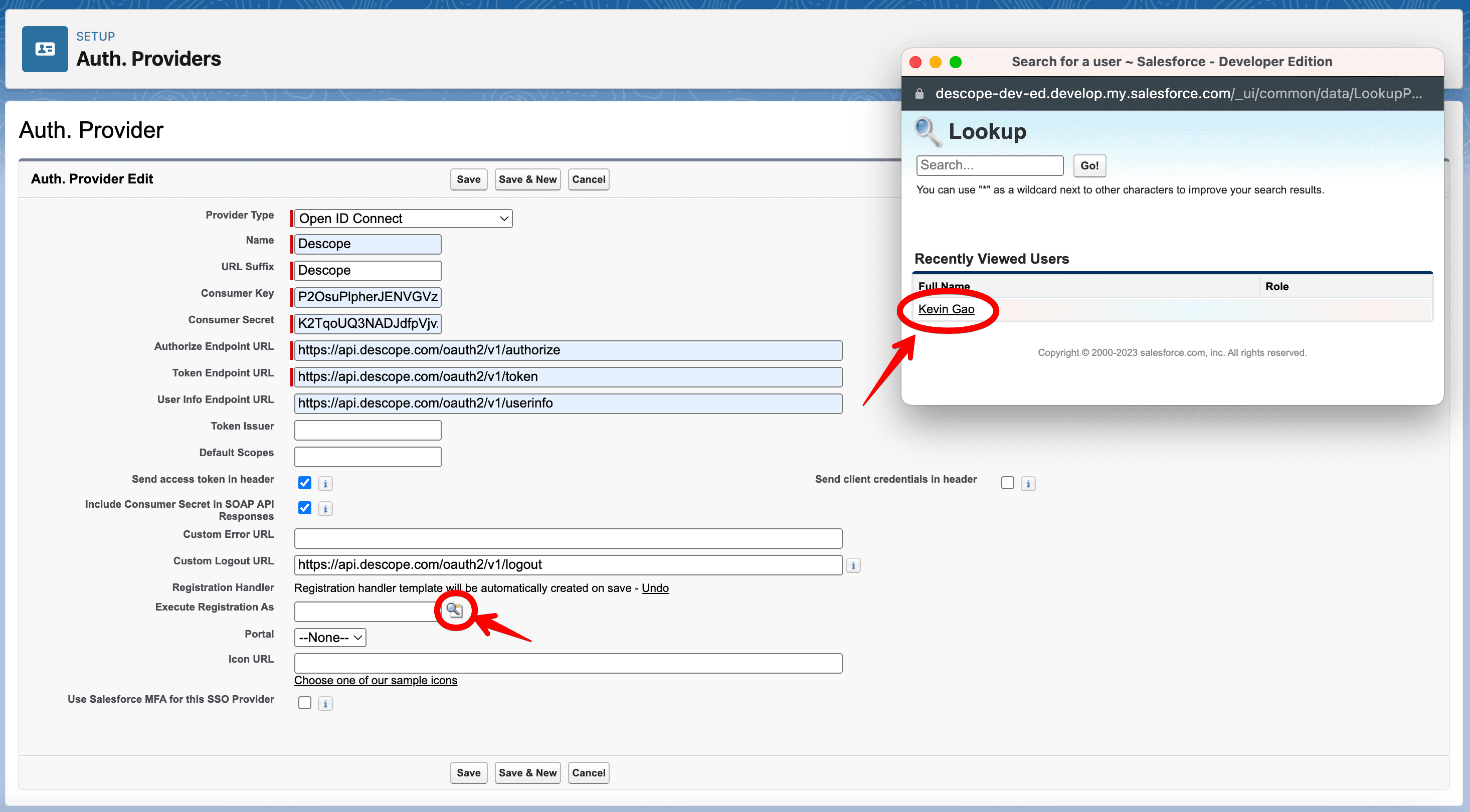Click the Execute Registration As lookup icon
Image resolution: width=1470 pixels, height=812 pixels.
tap(454, 610)
